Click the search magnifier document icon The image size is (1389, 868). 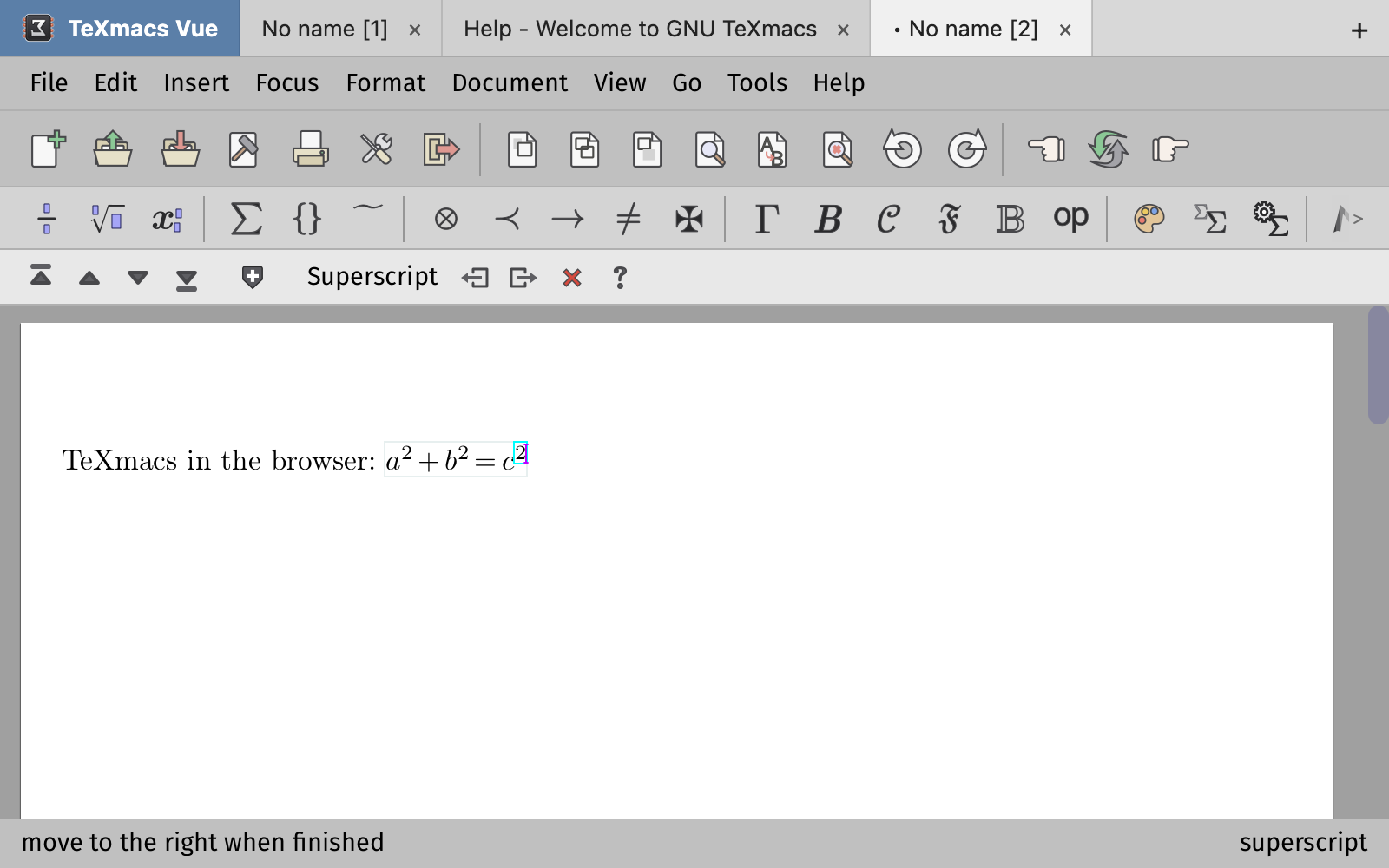tap(710, 149)
